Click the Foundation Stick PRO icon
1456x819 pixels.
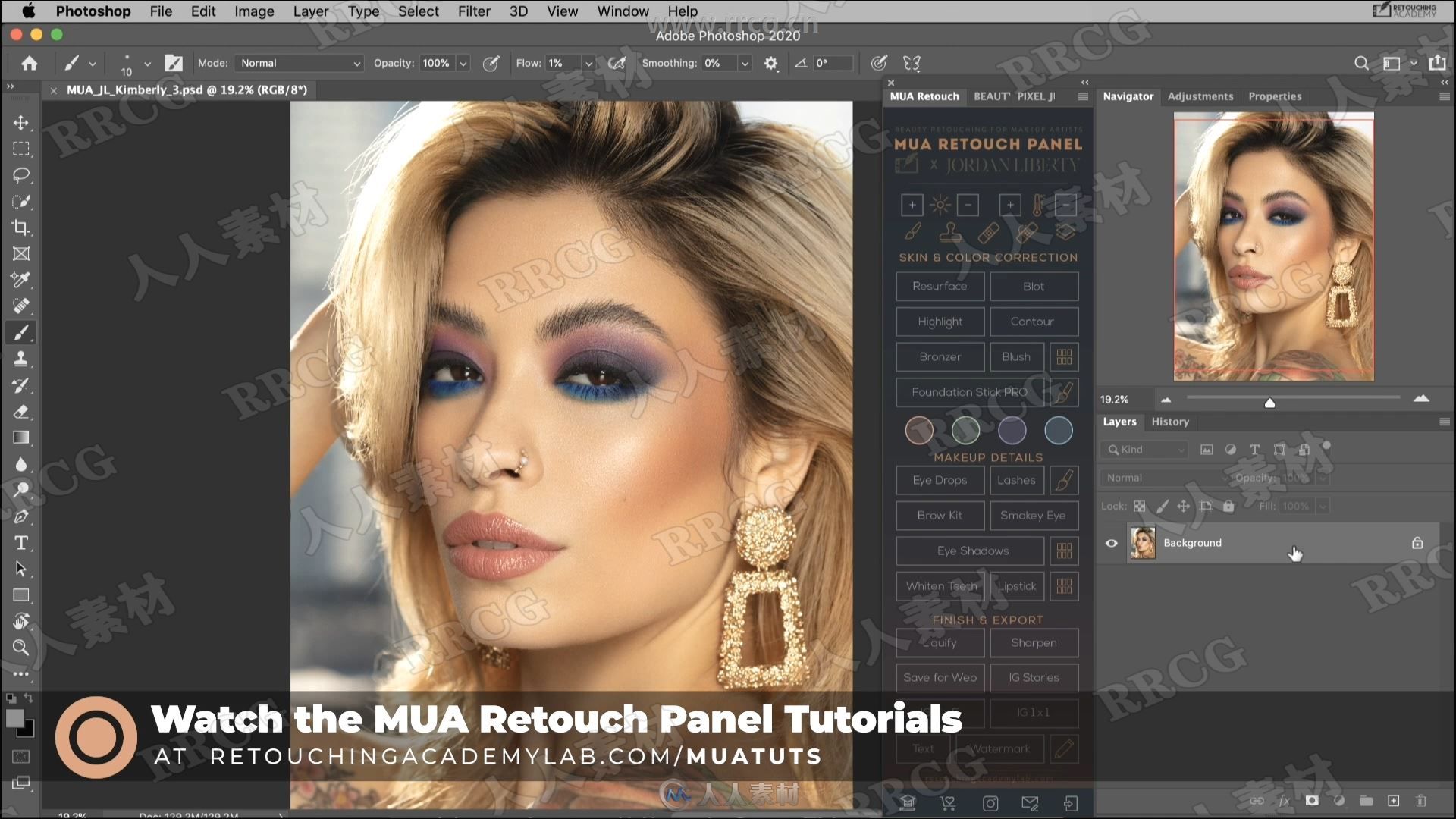pos(1063,391)
